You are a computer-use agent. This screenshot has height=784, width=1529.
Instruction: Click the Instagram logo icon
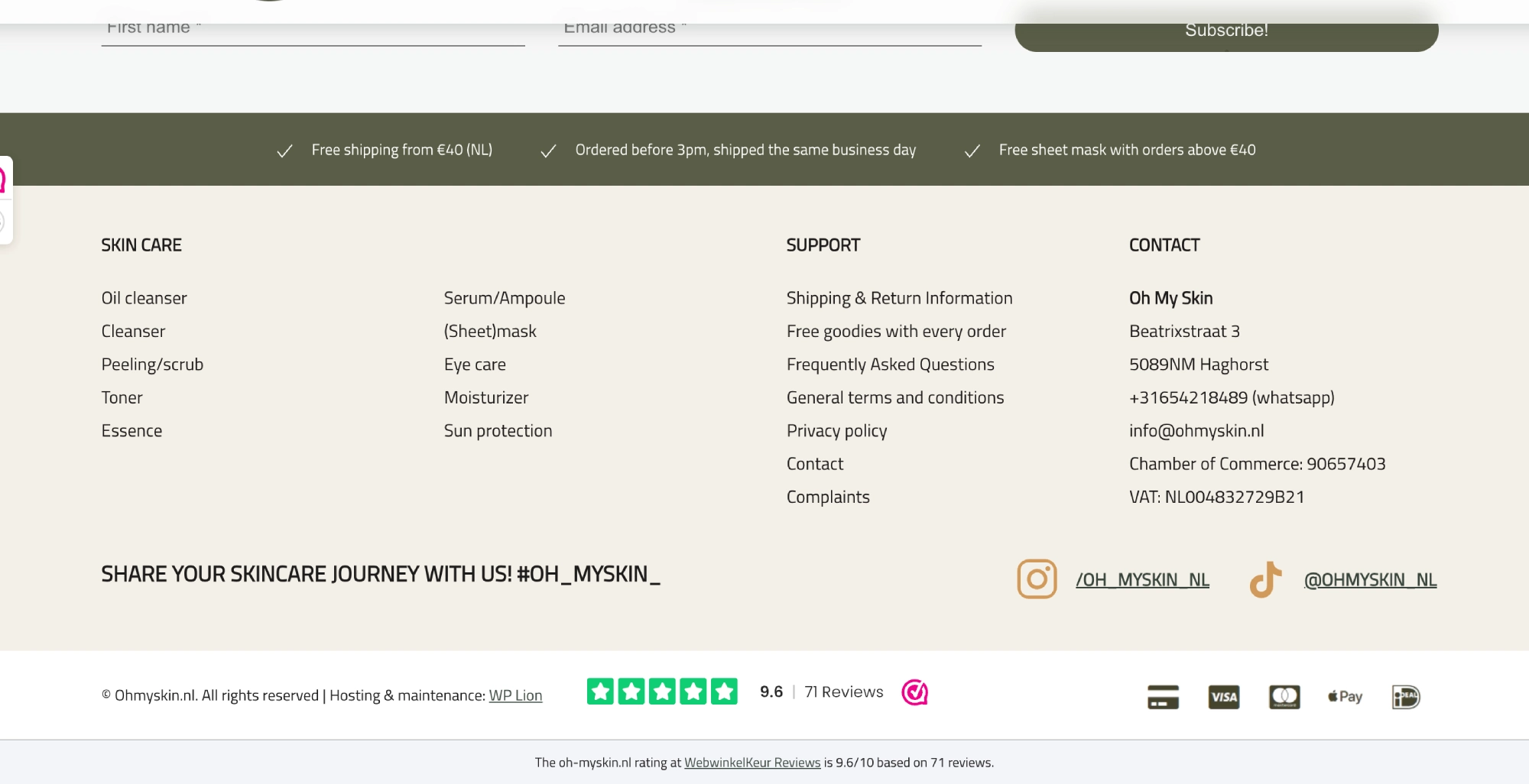pos(1037,579)
